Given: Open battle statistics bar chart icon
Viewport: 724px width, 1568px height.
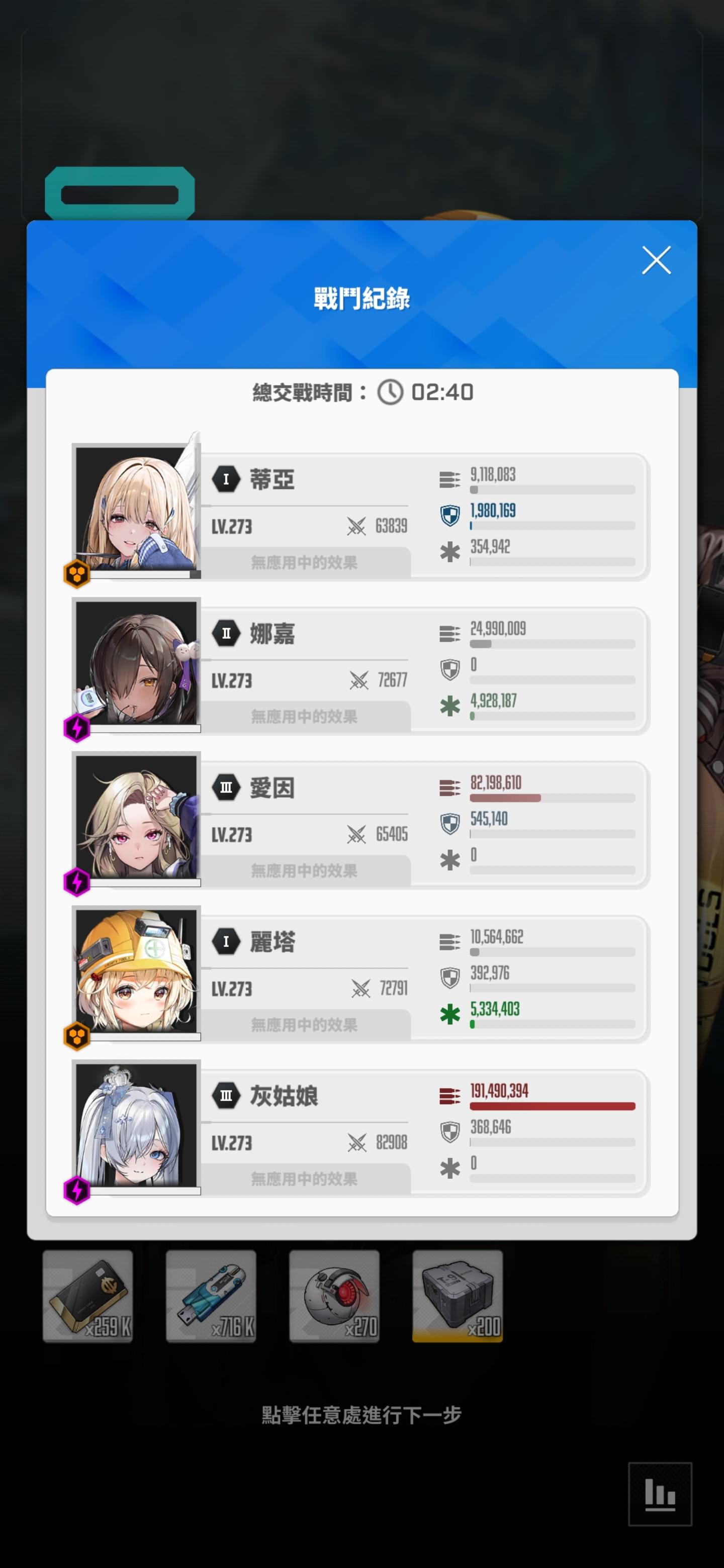Looking at the screenshot, I should point(660,1493).
